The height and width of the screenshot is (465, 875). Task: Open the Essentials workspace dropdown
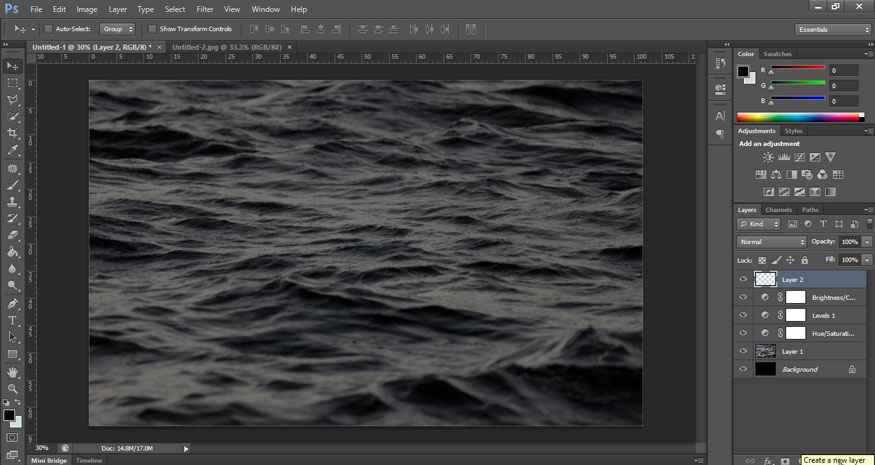832,30
